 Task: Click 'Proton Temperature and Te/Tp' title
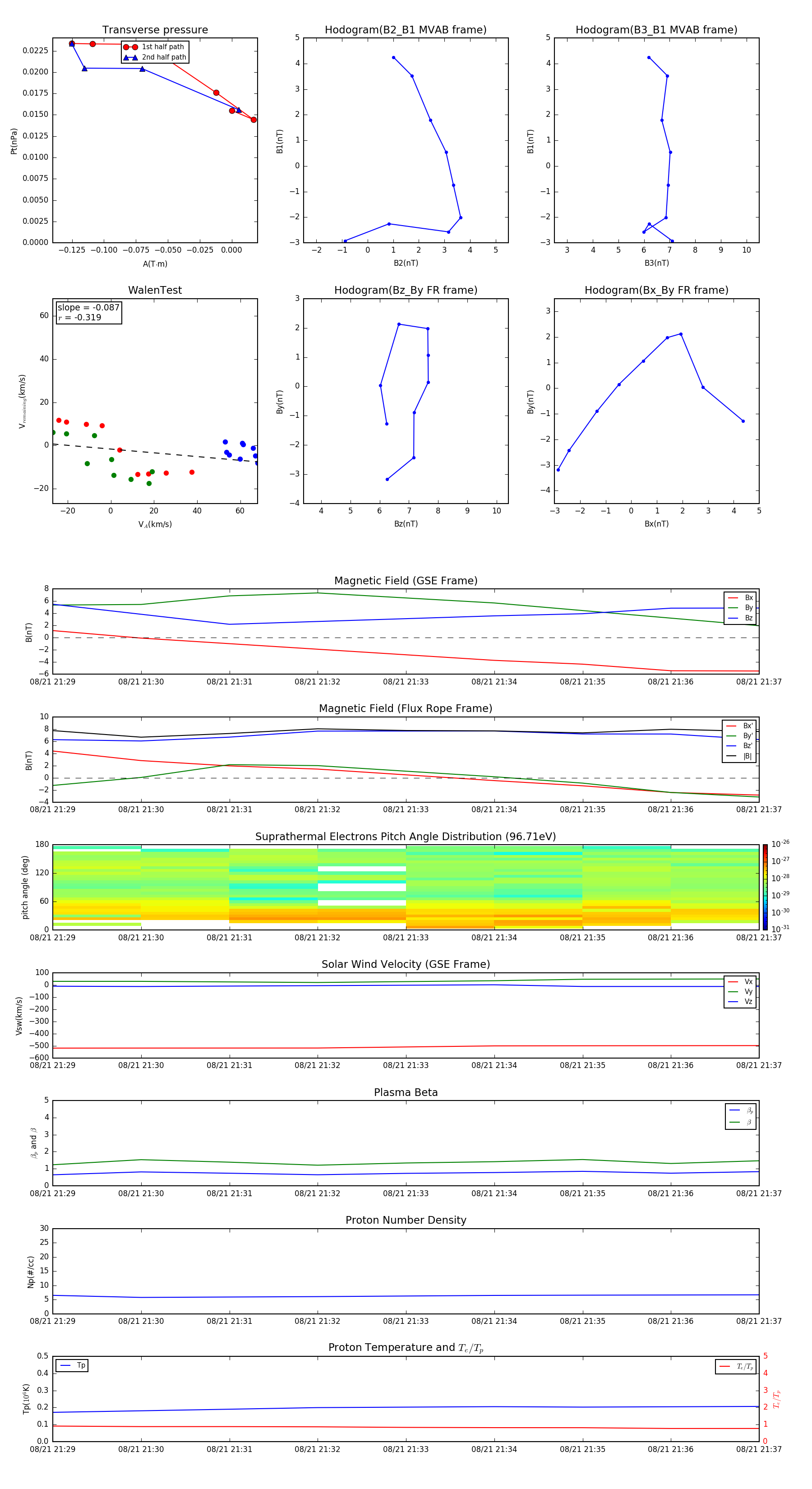(406, 1348)
